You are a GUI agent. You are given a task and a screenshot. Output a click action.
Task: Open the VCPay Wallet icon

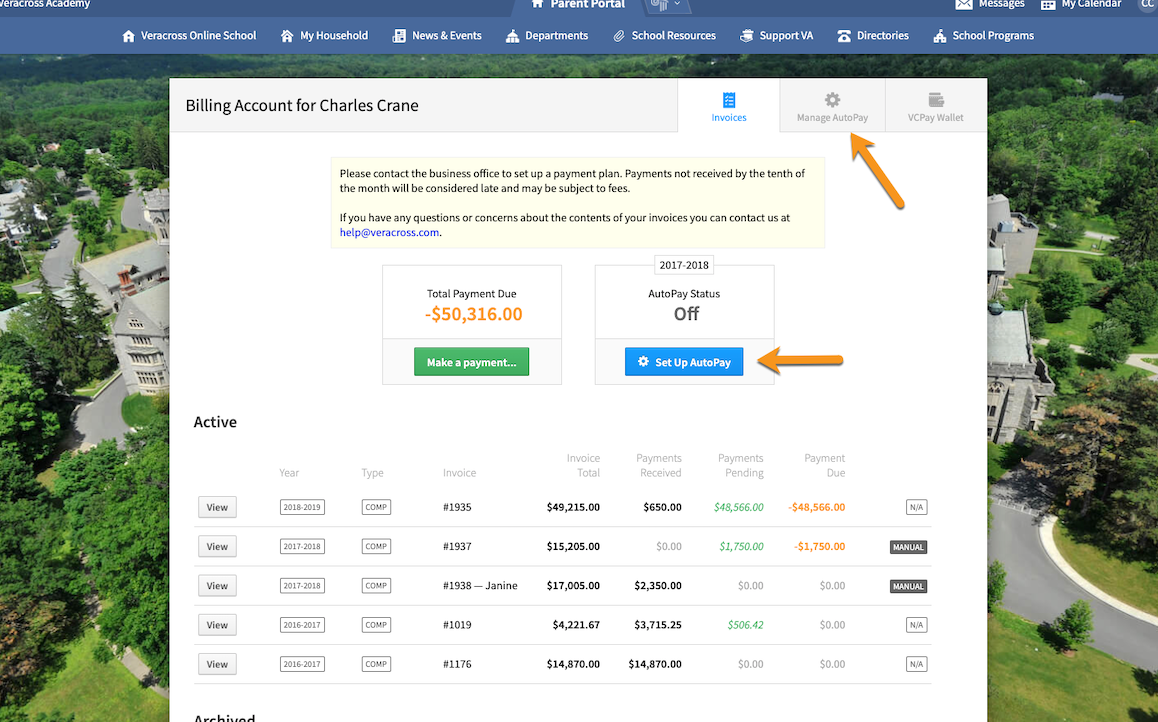pyautogui.click(x=935, y=100)
